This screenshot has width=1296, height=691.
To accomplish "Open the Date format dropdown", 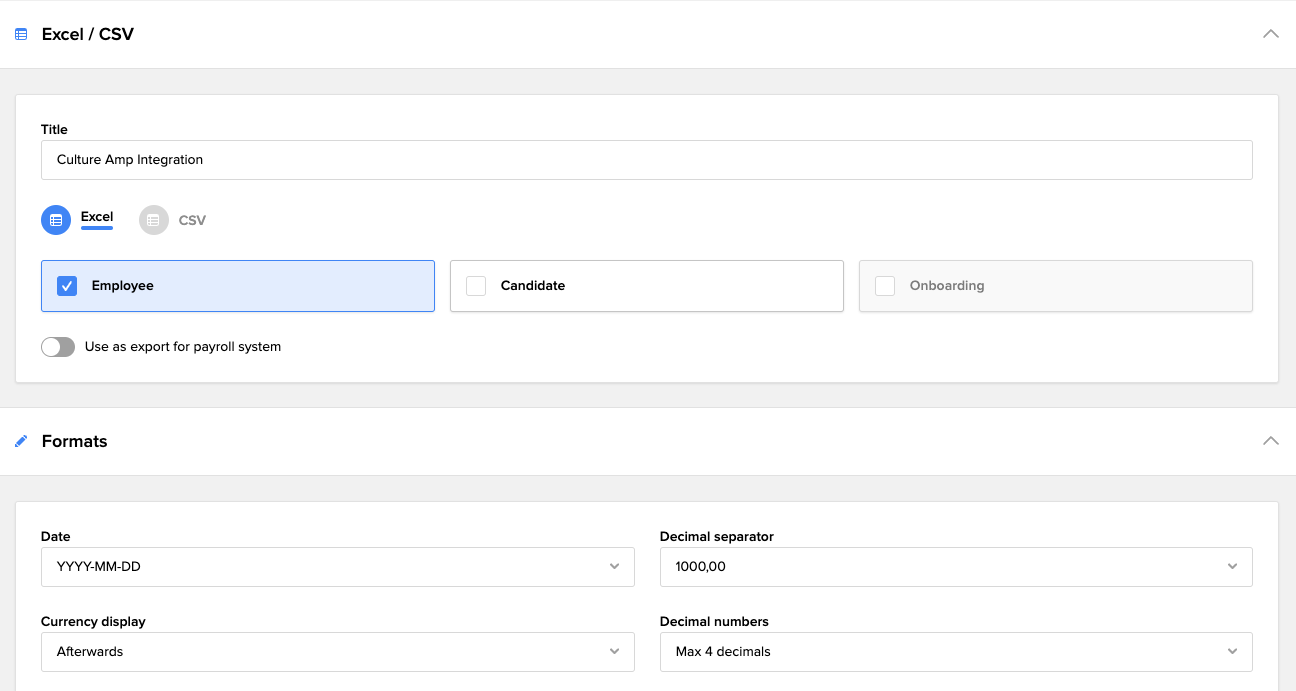I will coord(337,567).
